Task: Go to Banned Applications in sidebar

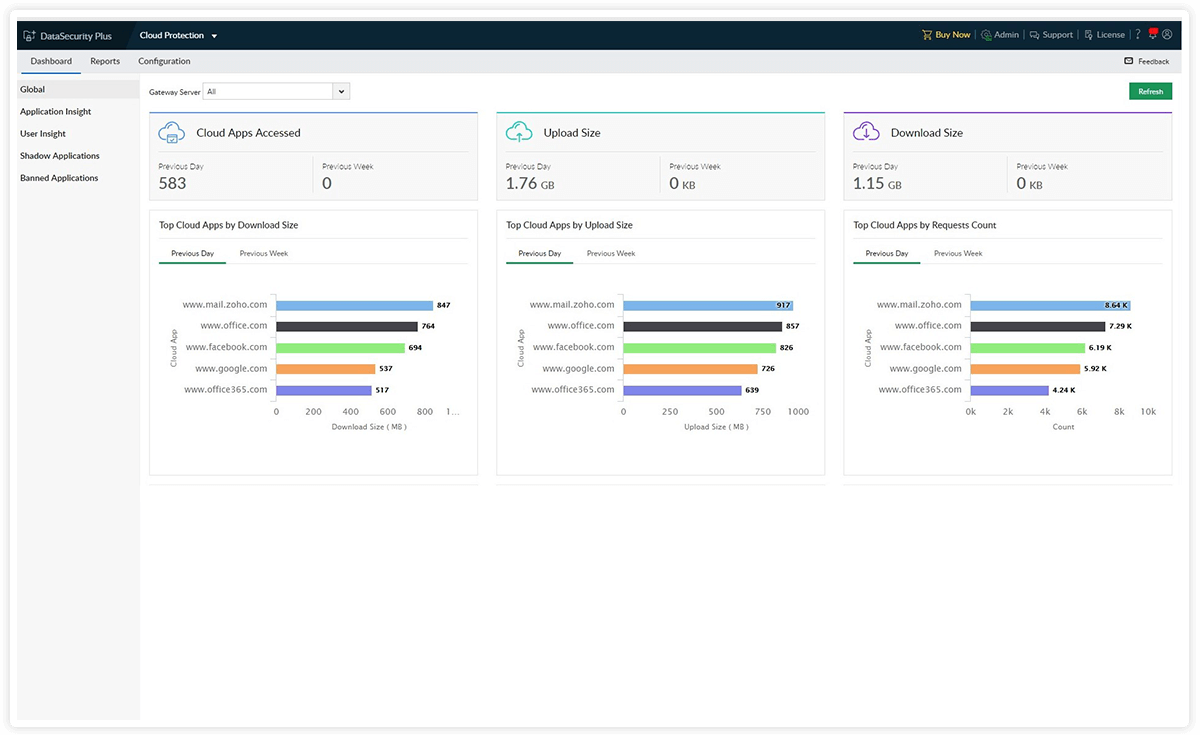Action: click(59, 178)
